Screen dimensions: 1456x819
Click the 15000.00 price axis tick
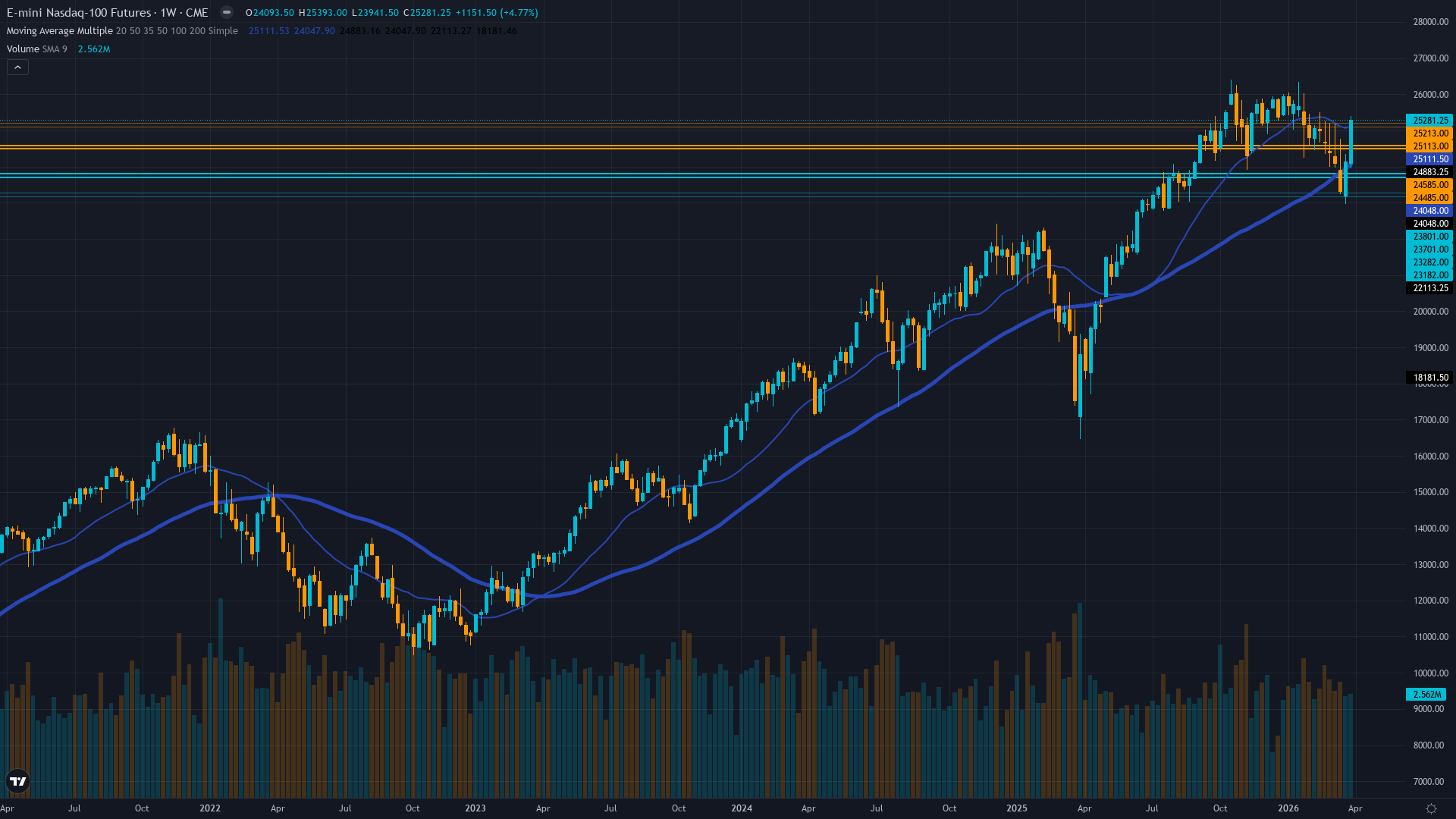[x=1430, y=492]
